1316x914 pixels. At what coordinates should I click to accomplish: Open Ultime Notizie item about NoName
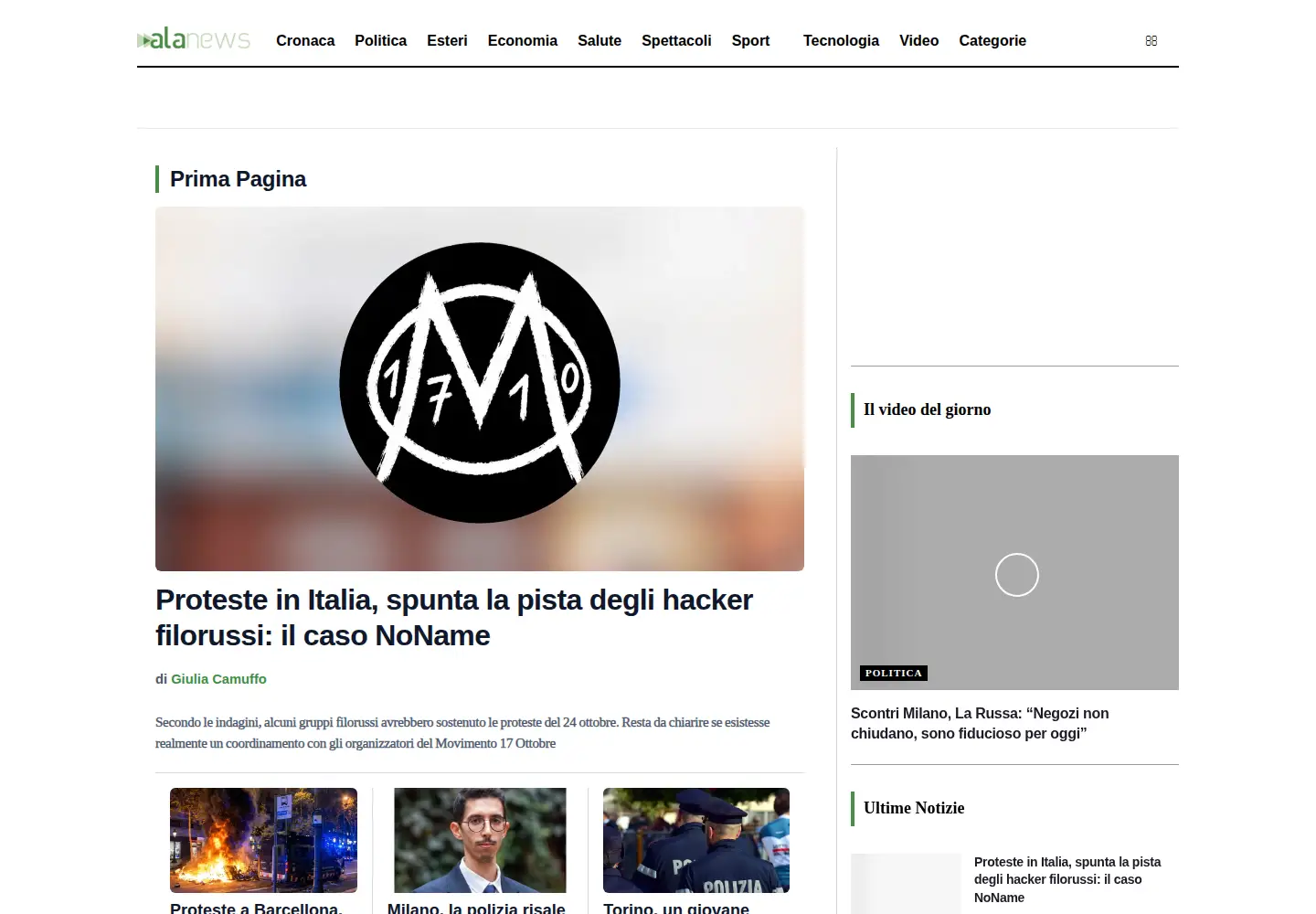coord(1067,879)
